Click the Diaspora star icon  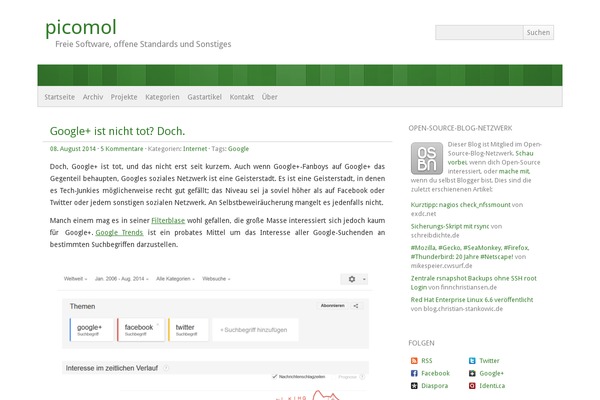tap(414, 385)
